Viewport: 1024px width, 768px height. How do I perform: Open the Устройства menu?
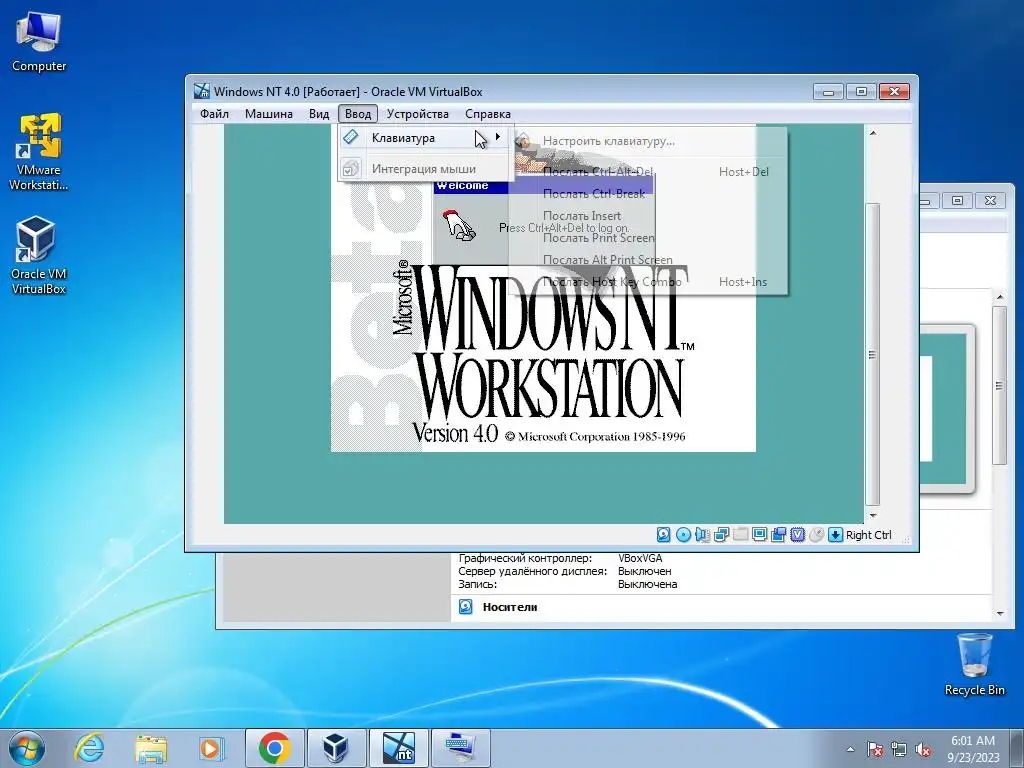pos(417,114)
